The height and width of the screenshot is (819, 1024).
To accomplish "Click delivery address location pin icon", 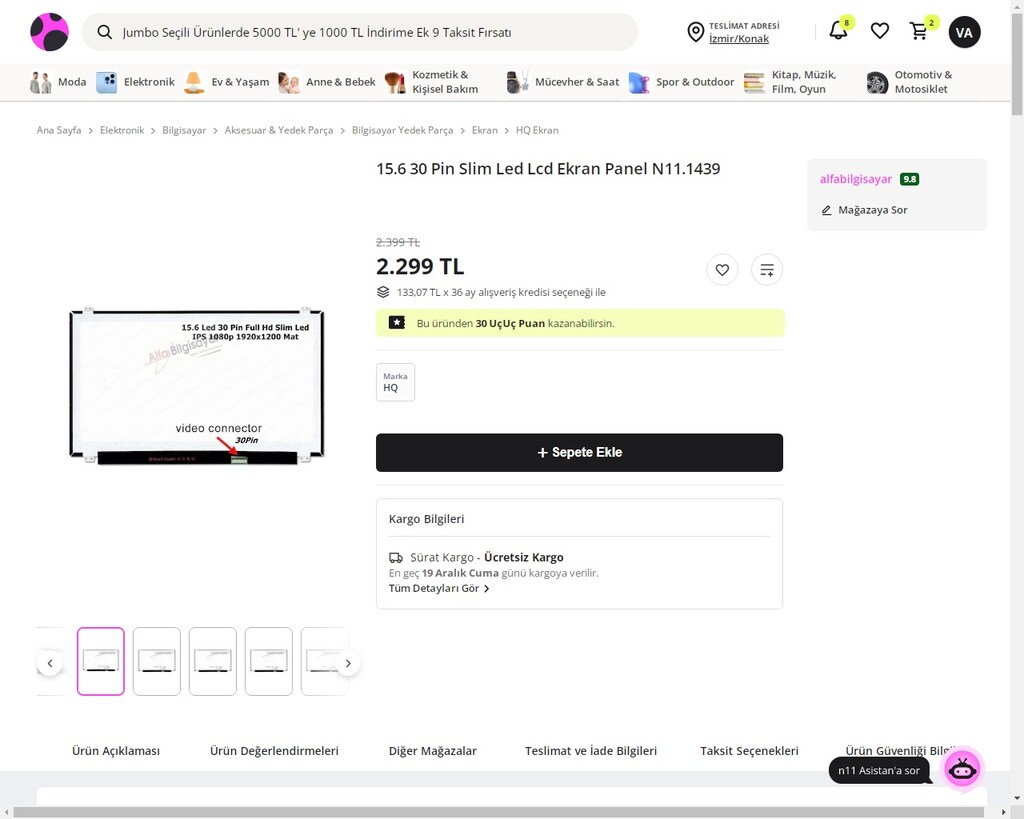I will point(696,32).
